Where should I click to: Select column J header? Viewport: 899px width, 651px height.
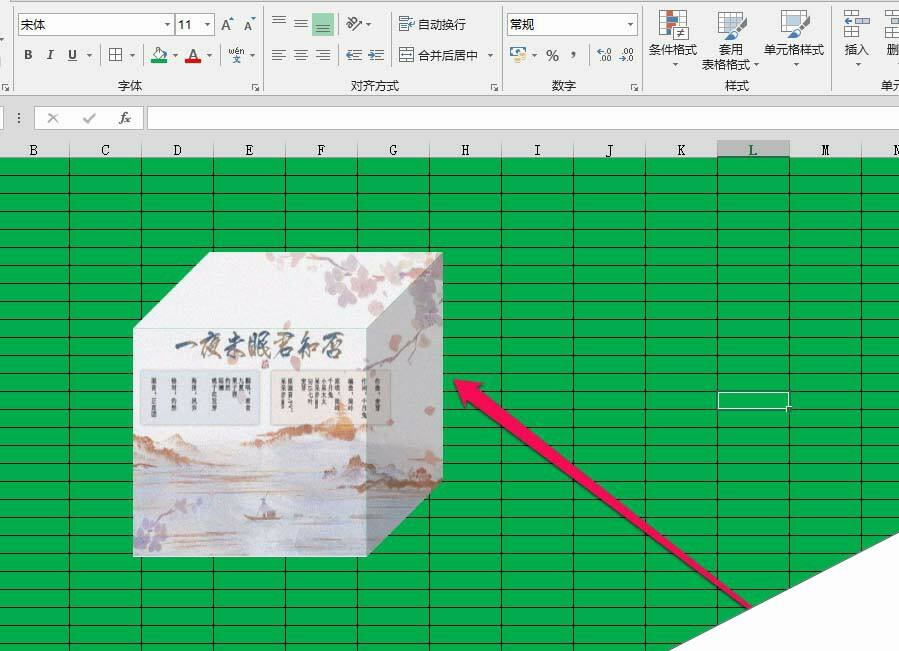tap(609, 150)
